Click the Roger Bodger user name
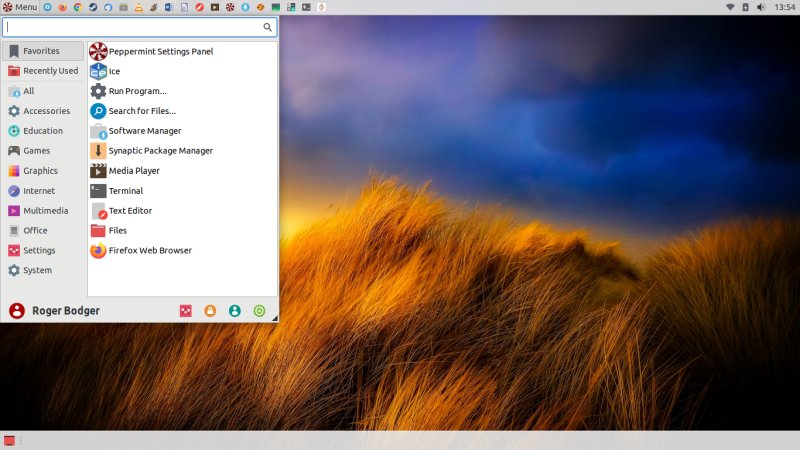Image resolution: width=800 pixels, height=450 pixels. (x=65, y=311)
